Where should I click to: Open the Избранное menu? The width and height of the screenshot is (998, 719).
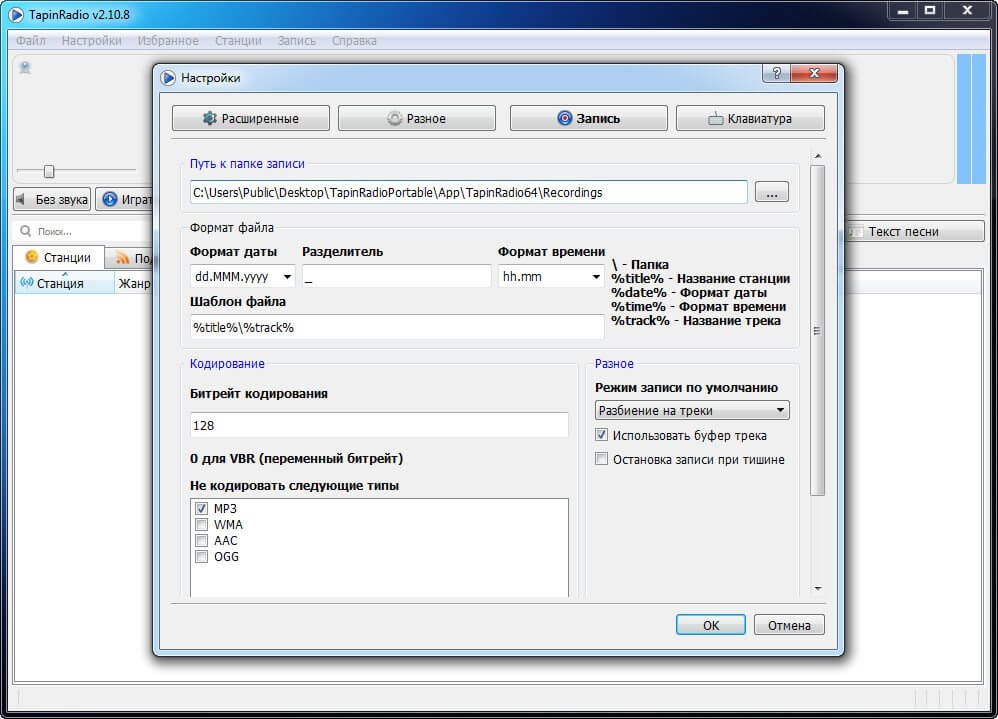168,41
